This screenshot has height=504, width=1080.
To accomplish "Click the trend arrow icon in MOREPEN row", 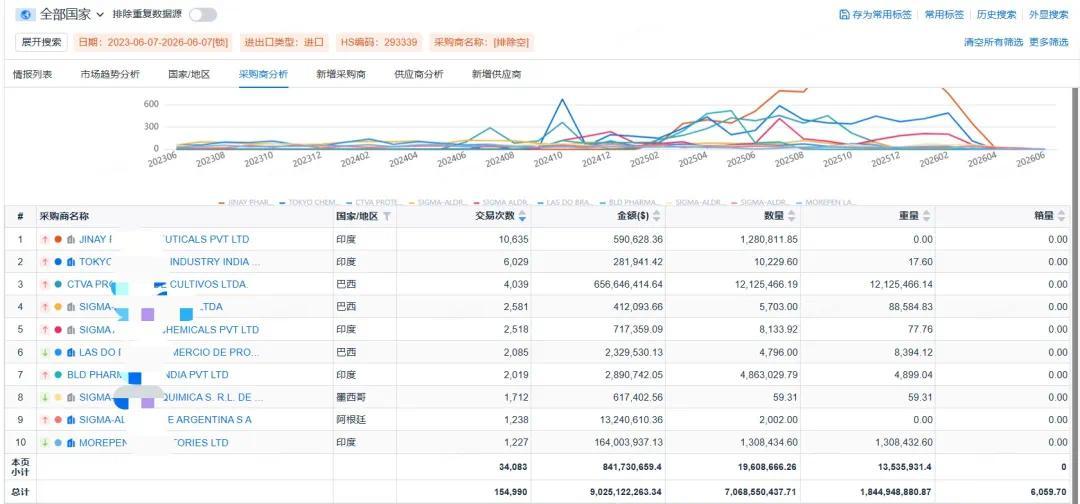I will click(45, 443).
